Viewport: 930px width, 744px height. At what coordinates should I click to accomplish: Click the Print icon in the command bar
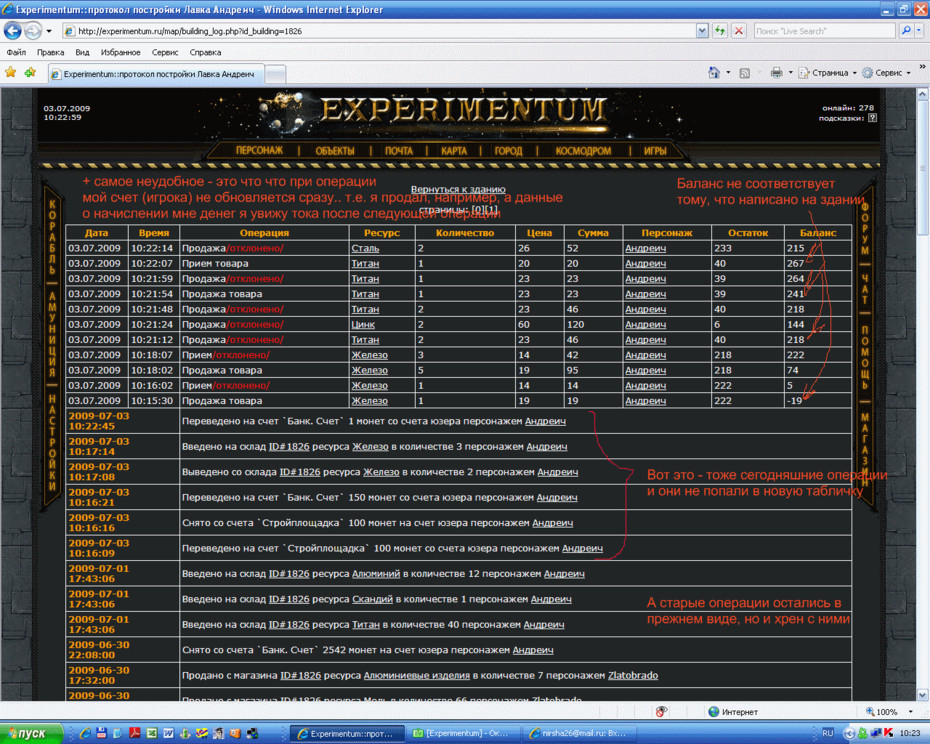tap(776, 73)
